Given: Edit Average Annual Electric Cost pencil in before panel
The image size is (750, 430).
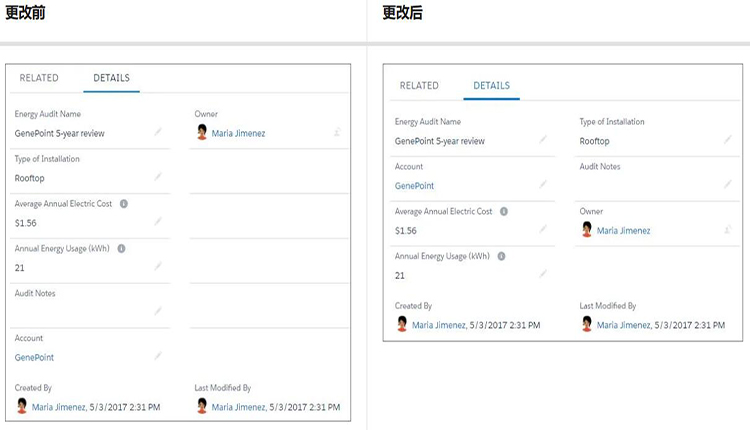Looking at the screenshot, I should pos(158,221).
